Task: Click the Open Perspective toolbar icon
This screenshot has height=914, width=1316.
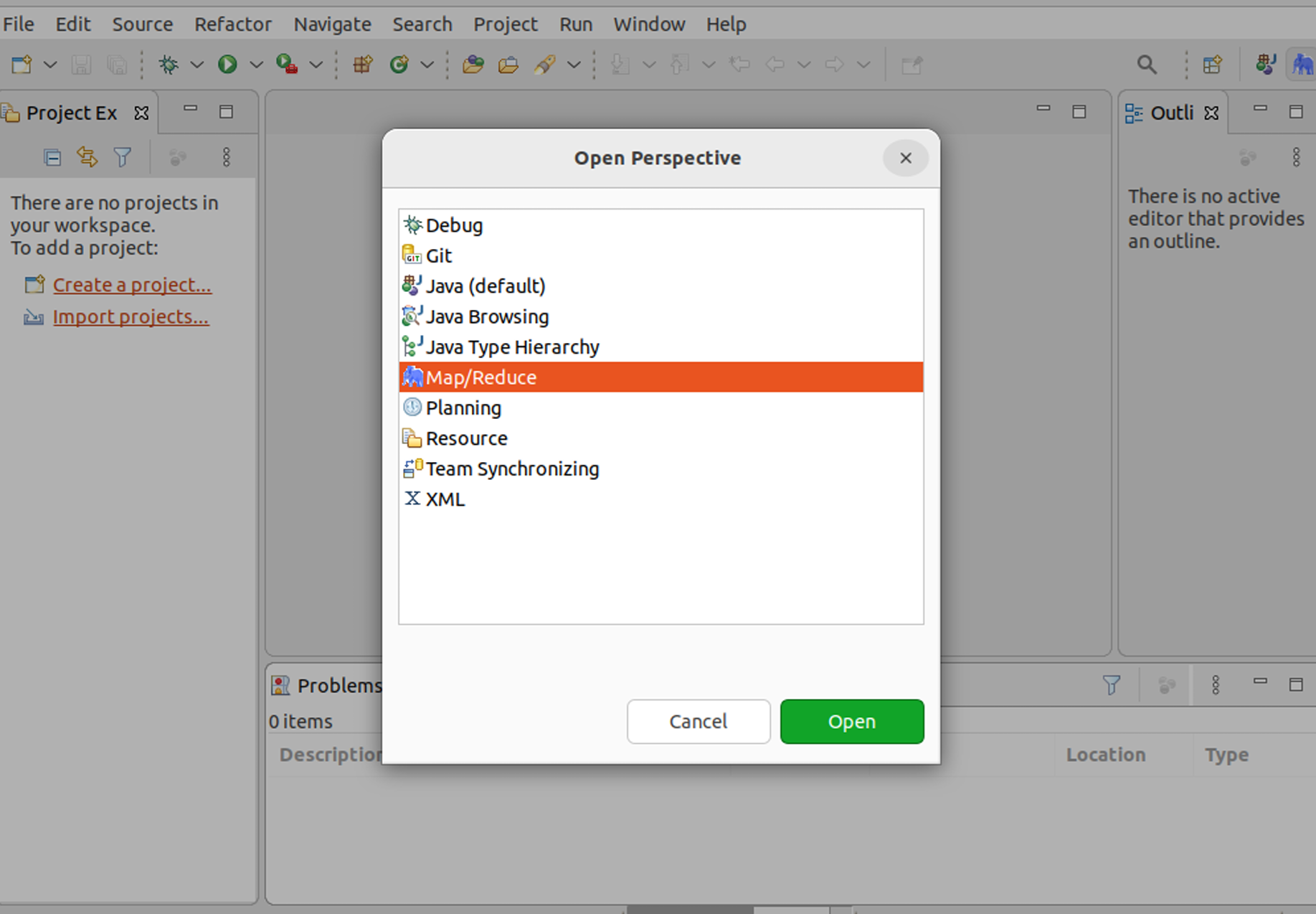Action: coord(1213,65)
